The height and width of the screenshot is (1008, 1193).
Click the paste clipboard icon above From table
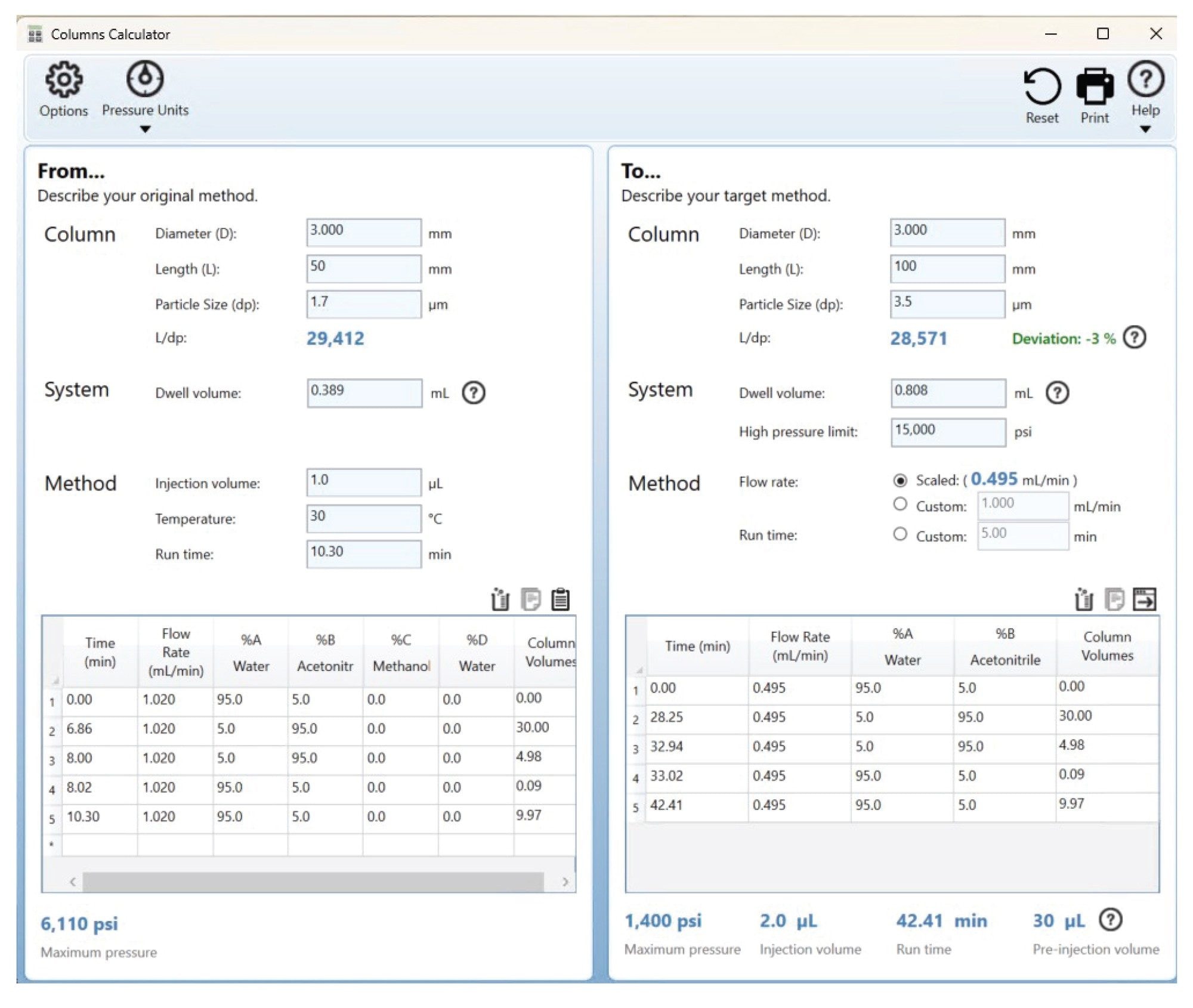point(560,599)
